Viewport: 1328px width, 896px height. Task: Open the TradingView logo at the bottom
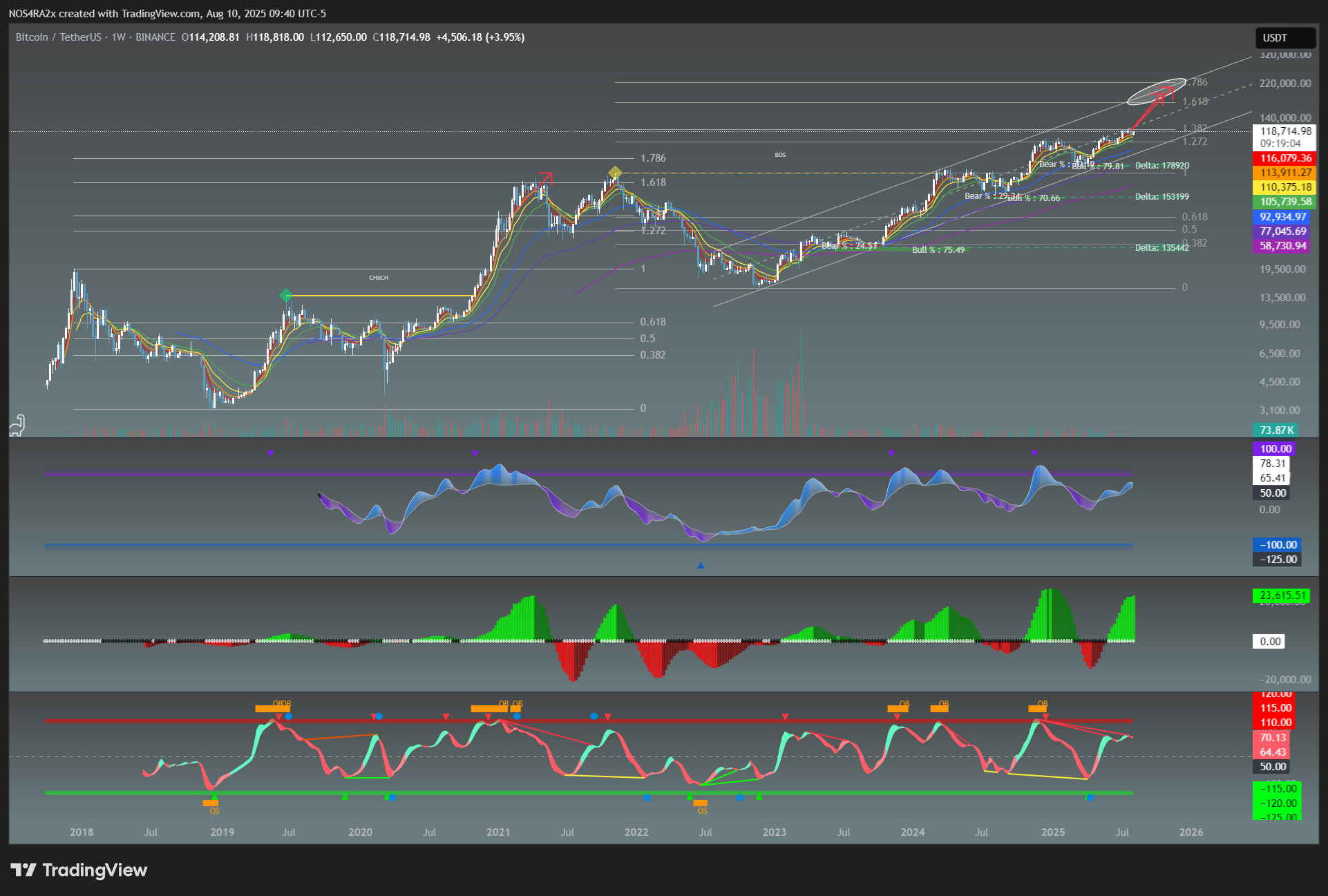[79, 870]
